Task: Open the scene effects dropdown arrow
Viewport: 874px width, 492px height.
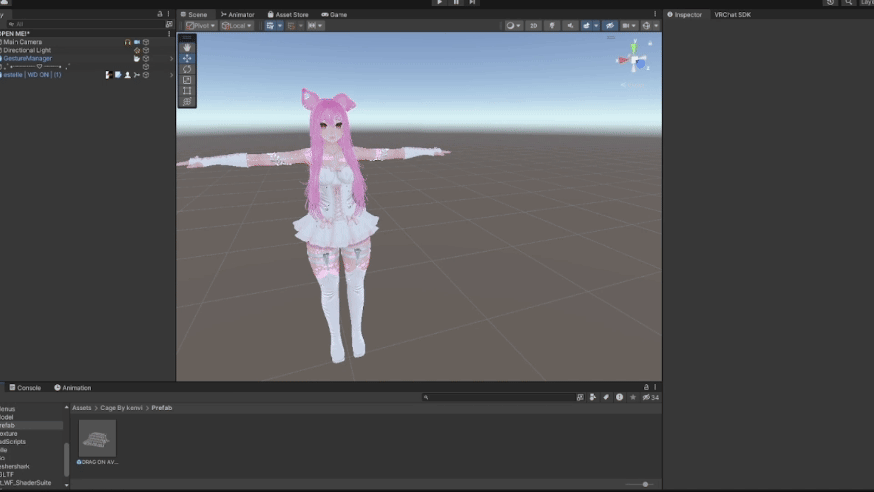Action: (x=596, y=26)
